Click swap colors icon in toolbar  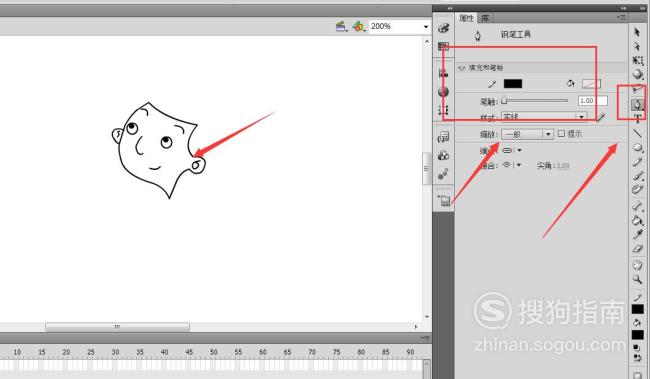637,358
